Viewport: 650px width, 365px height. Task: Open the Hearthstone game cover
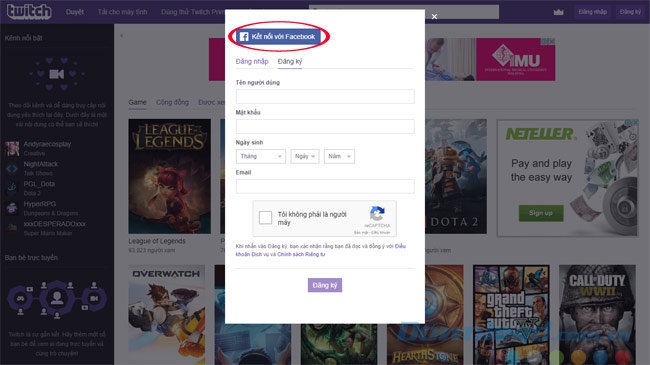coord(425,315)
